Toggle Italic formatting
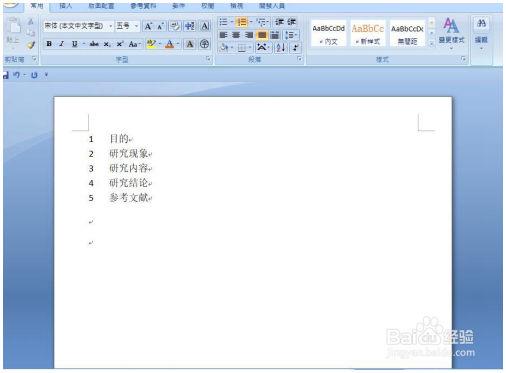506x373 pixels. pyautogui.click(x=62, y=44)
